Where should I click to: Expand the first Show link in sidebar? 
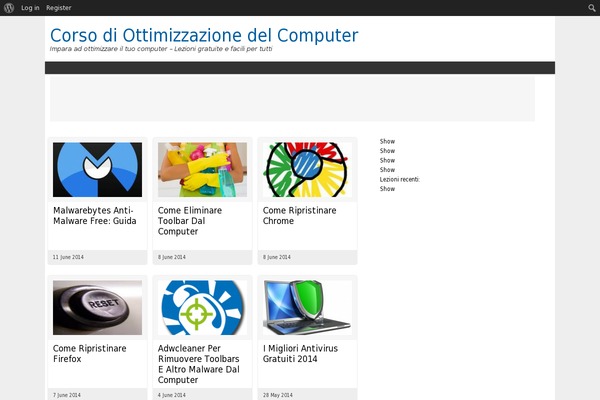tap(387, 141)
